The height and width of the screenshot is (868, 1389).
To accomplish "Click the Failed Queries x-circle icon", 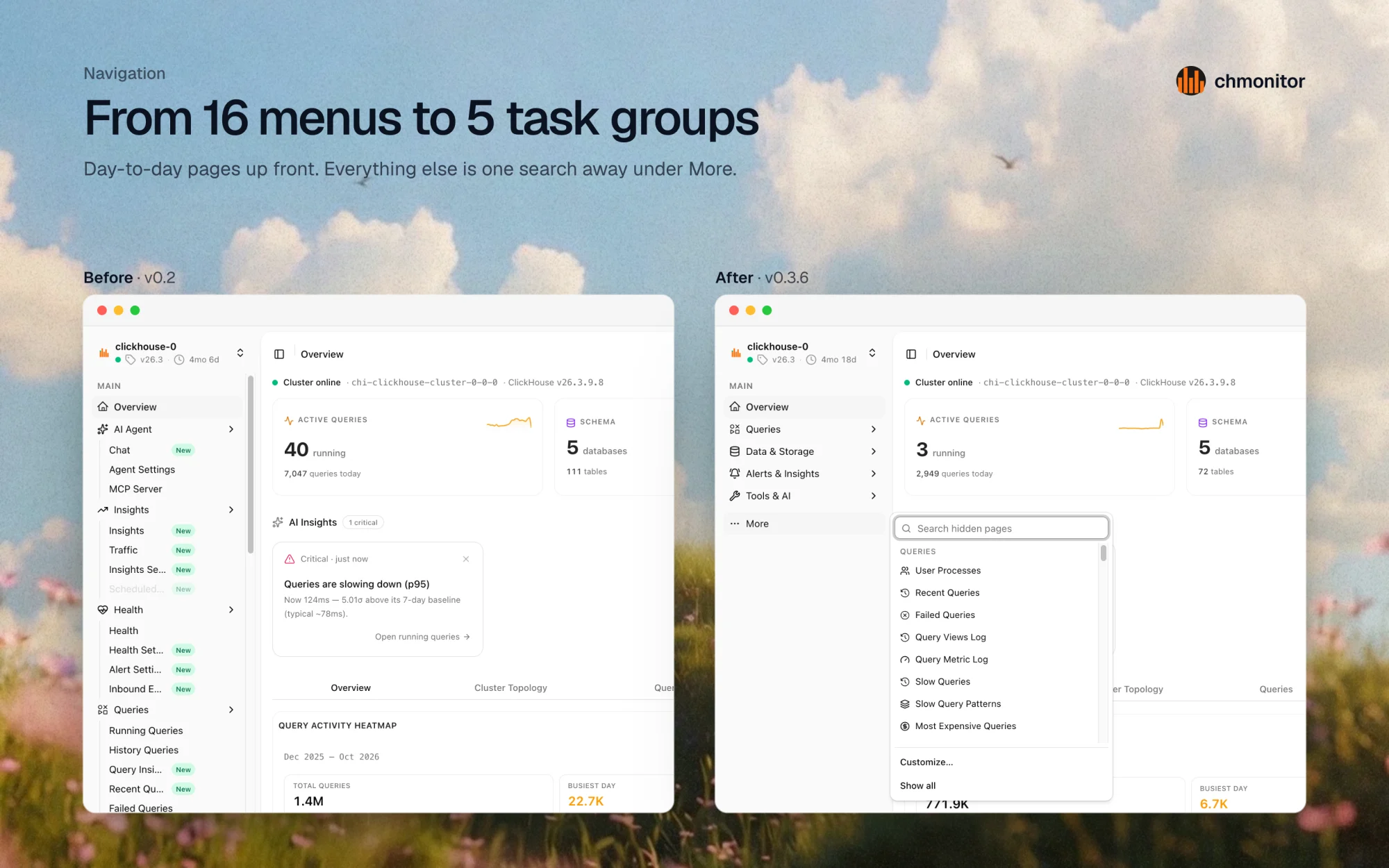I will point(905,615).
